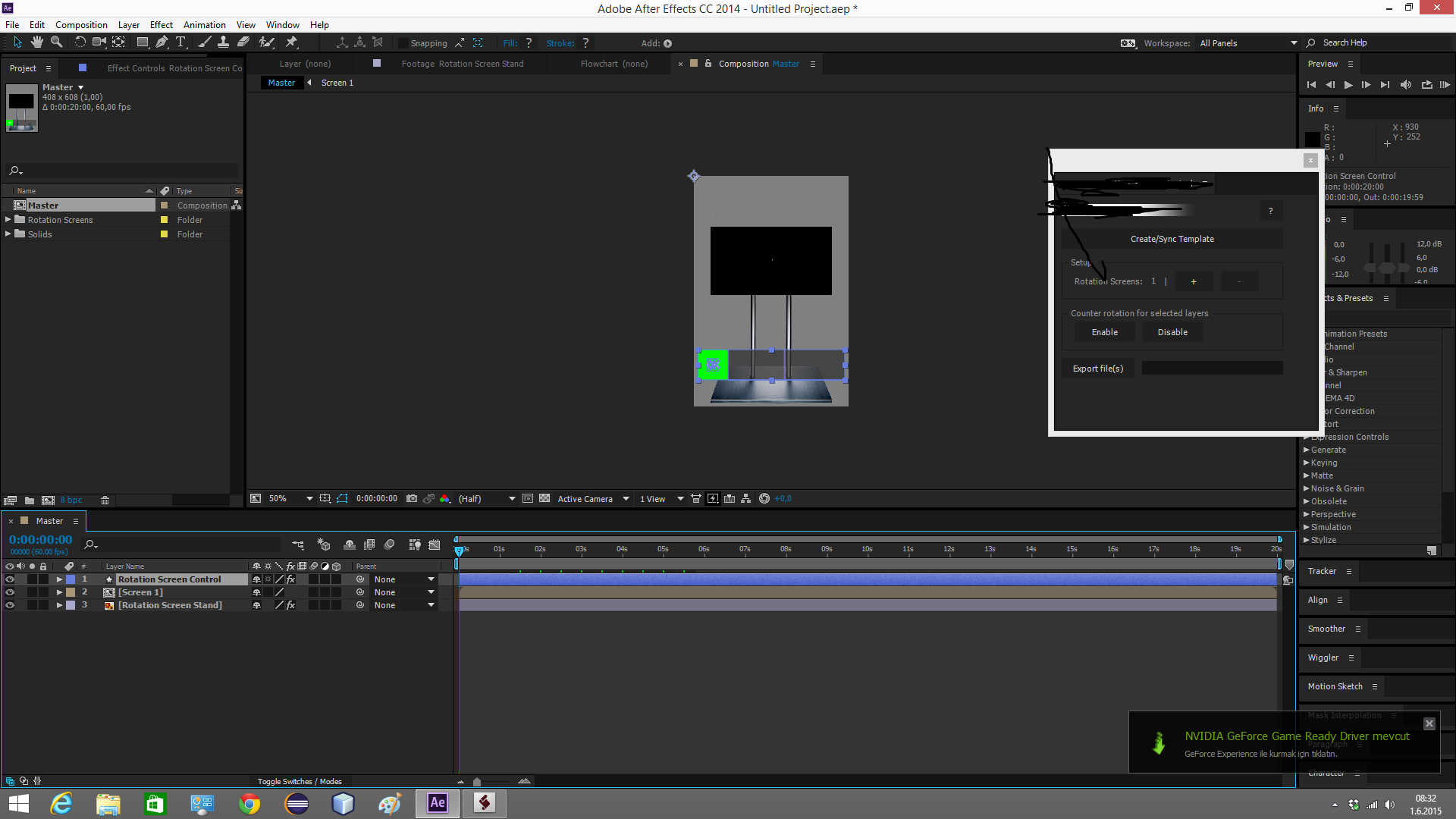Select the Puppet Pin tool
The width and height of the screenshot is (1456, 819).
pyautogui.click(x=291, y=42)
